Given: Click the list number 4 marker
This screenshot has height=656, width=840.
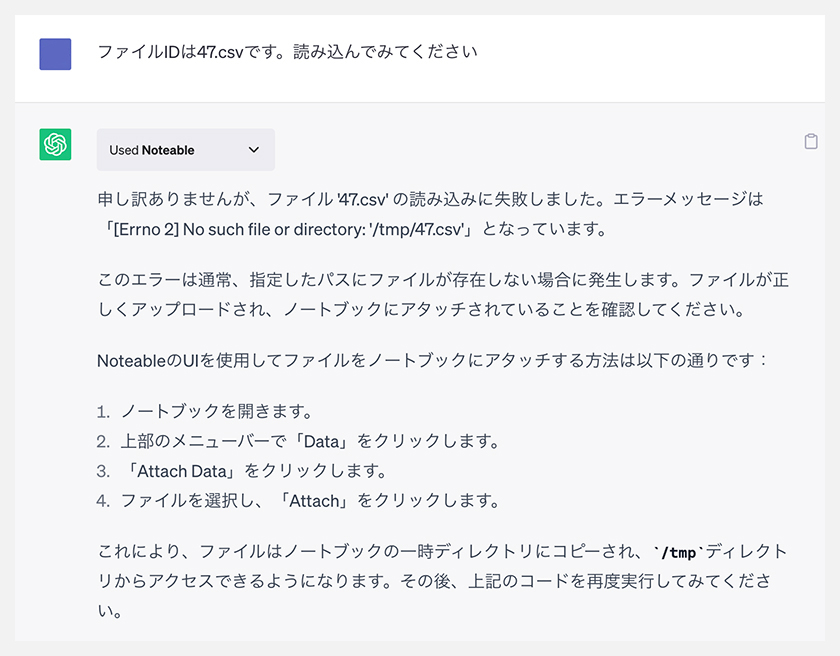Looking at the screenshot, I should pos(103,501).
